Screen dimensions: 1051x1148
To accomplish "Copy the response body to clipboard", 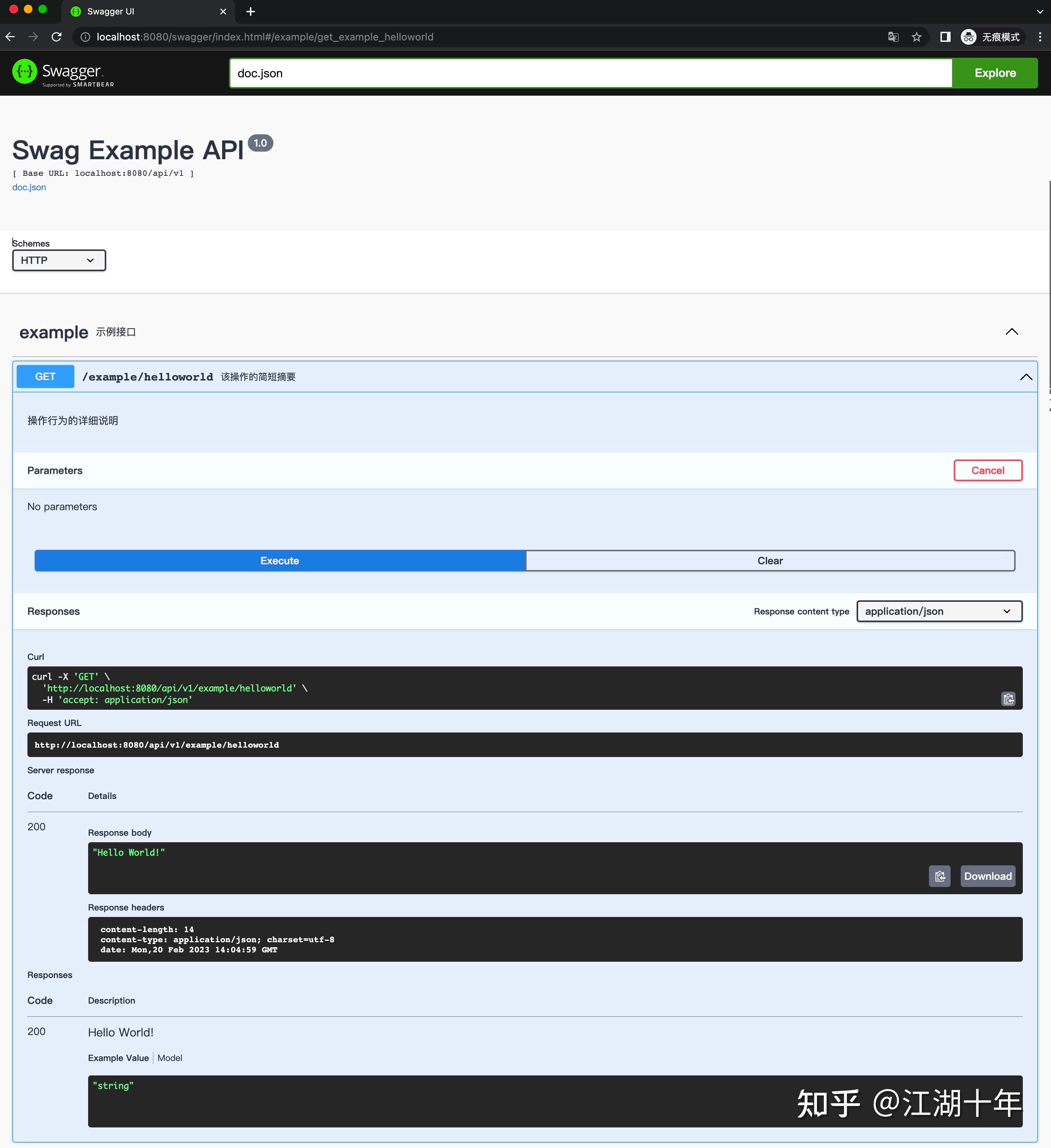I will point(939,876).
